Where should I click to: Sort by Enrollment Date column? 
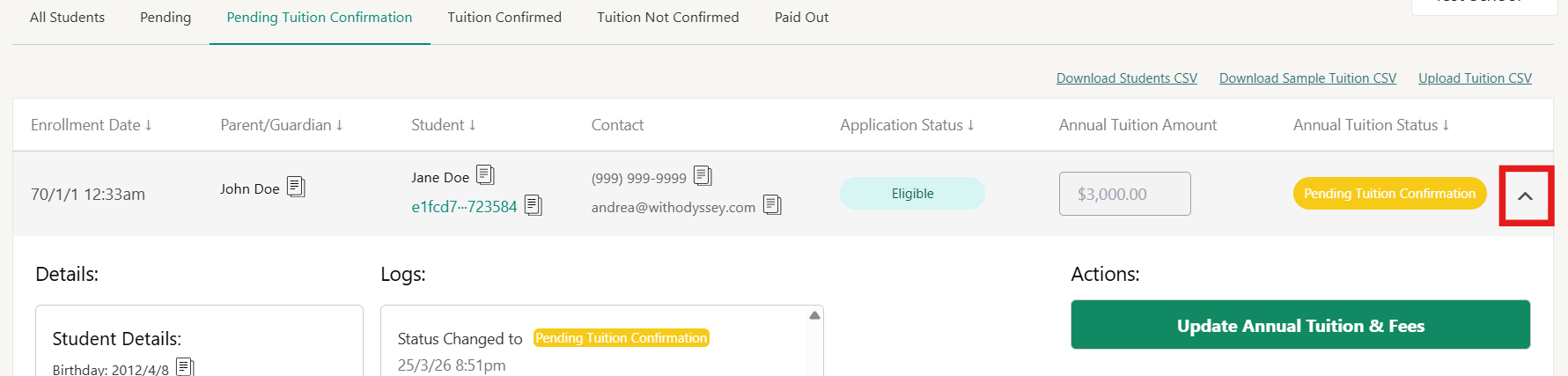coord(92,125)
